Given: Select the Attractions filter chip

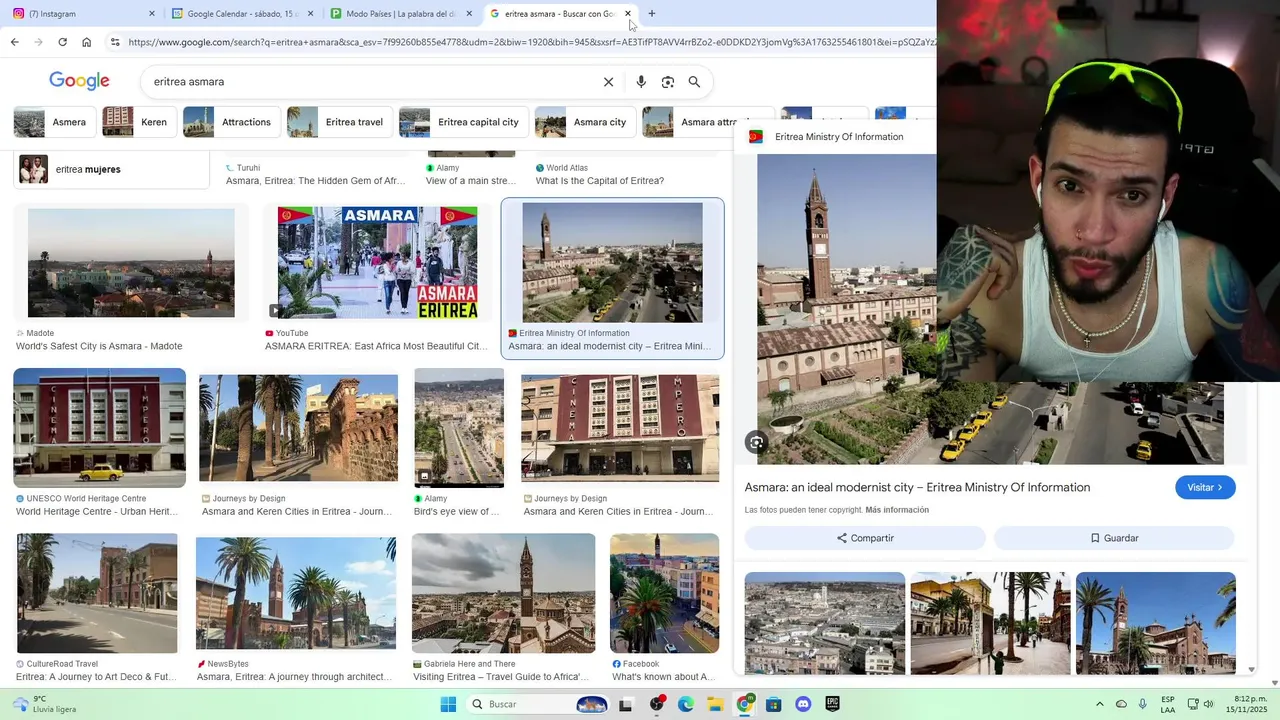Looking at the screenshot, I should click(232, 122).
